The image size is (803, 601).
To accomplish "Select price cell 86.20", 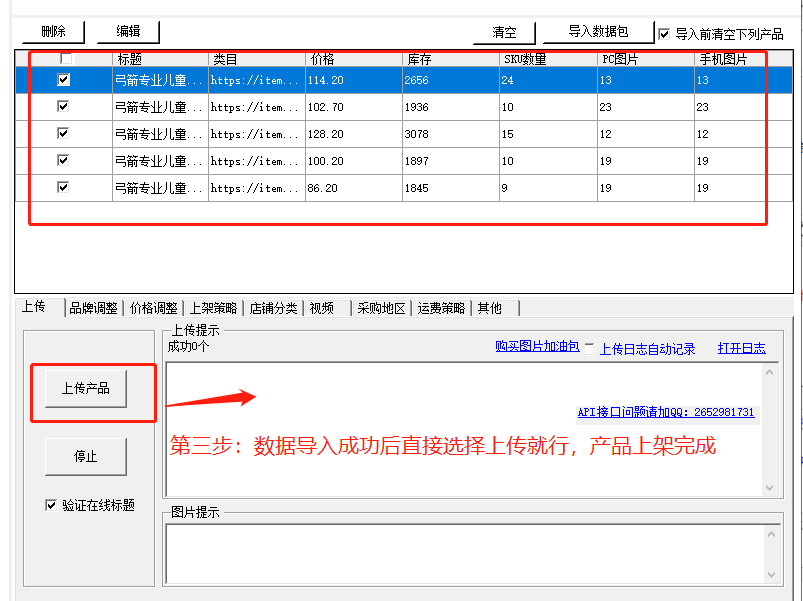I will pos(354,188).
